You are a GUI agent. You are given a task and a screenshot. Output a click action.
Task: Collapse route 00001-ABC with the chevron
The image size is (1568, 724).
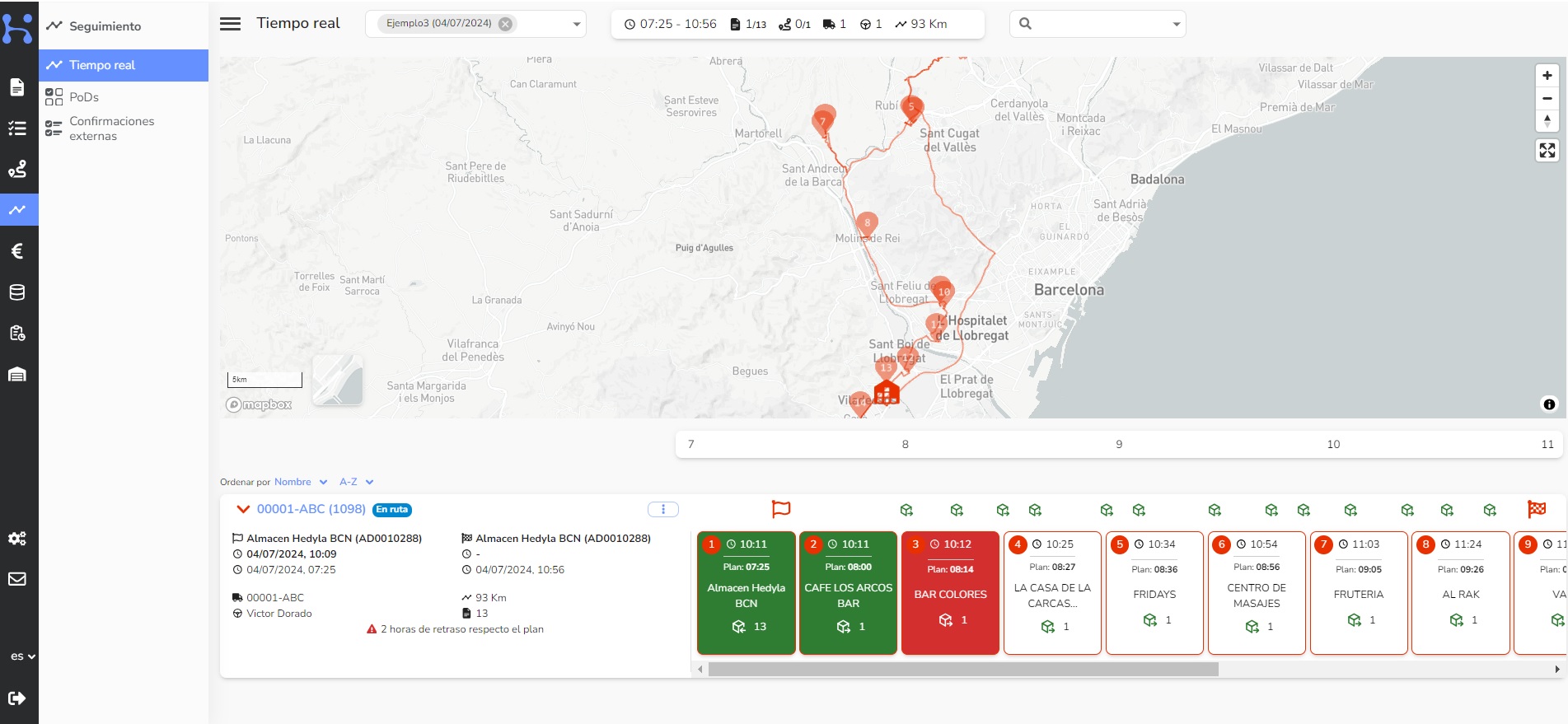click(x=242, y=510)
